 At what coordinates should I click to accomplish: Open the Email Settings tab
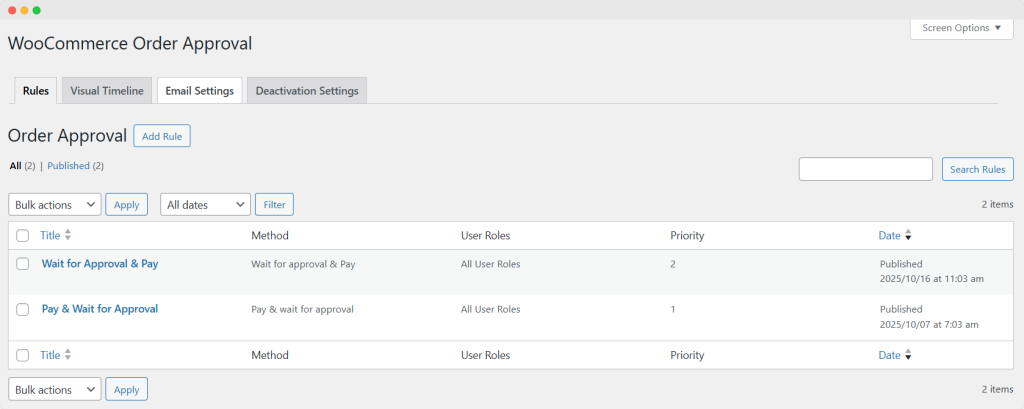click(200, 91)
